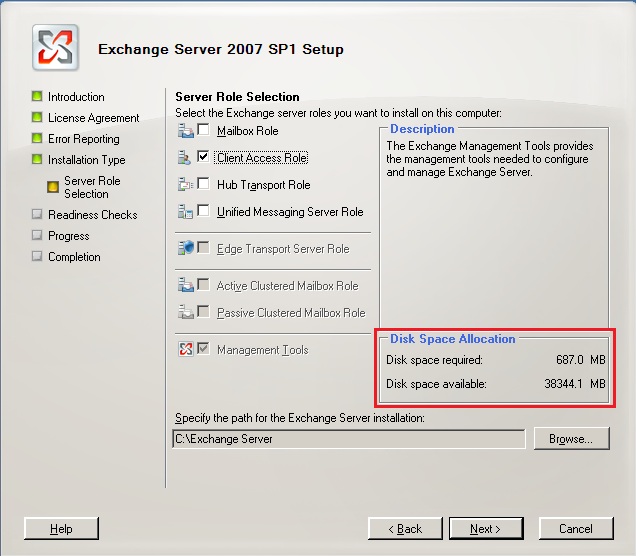Enable the Hub Transport Role checkbox
The height and width of the screenshot is (556, 636).
[x=203, y=184]
